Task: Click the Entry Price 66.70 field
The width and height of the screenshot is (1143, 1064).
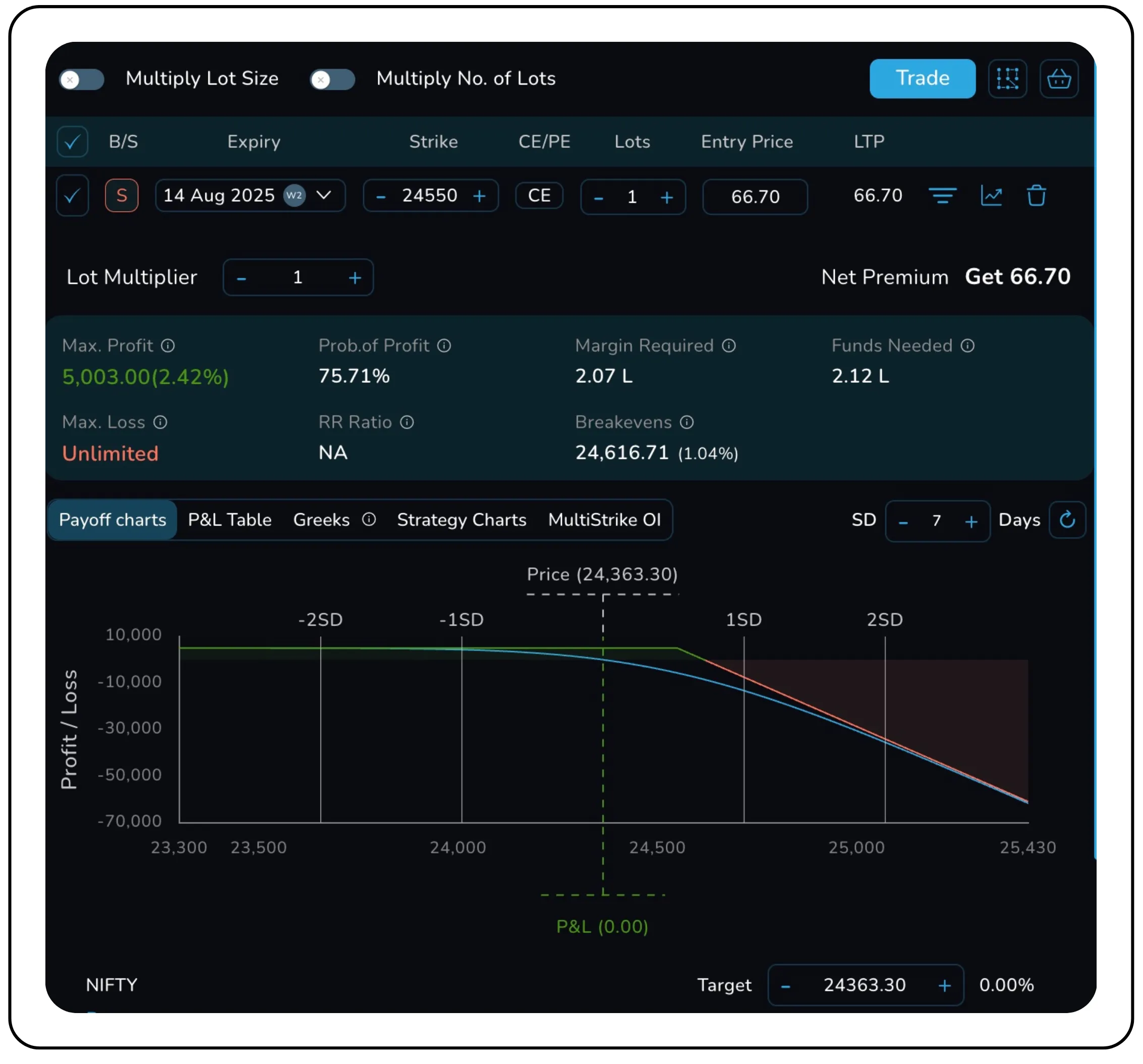Action: point(755,197)
